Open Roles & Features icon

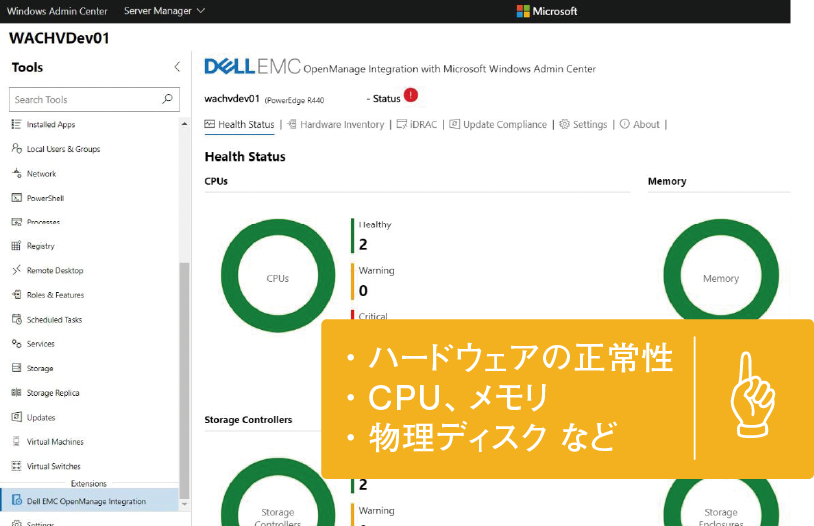[16, 294]
